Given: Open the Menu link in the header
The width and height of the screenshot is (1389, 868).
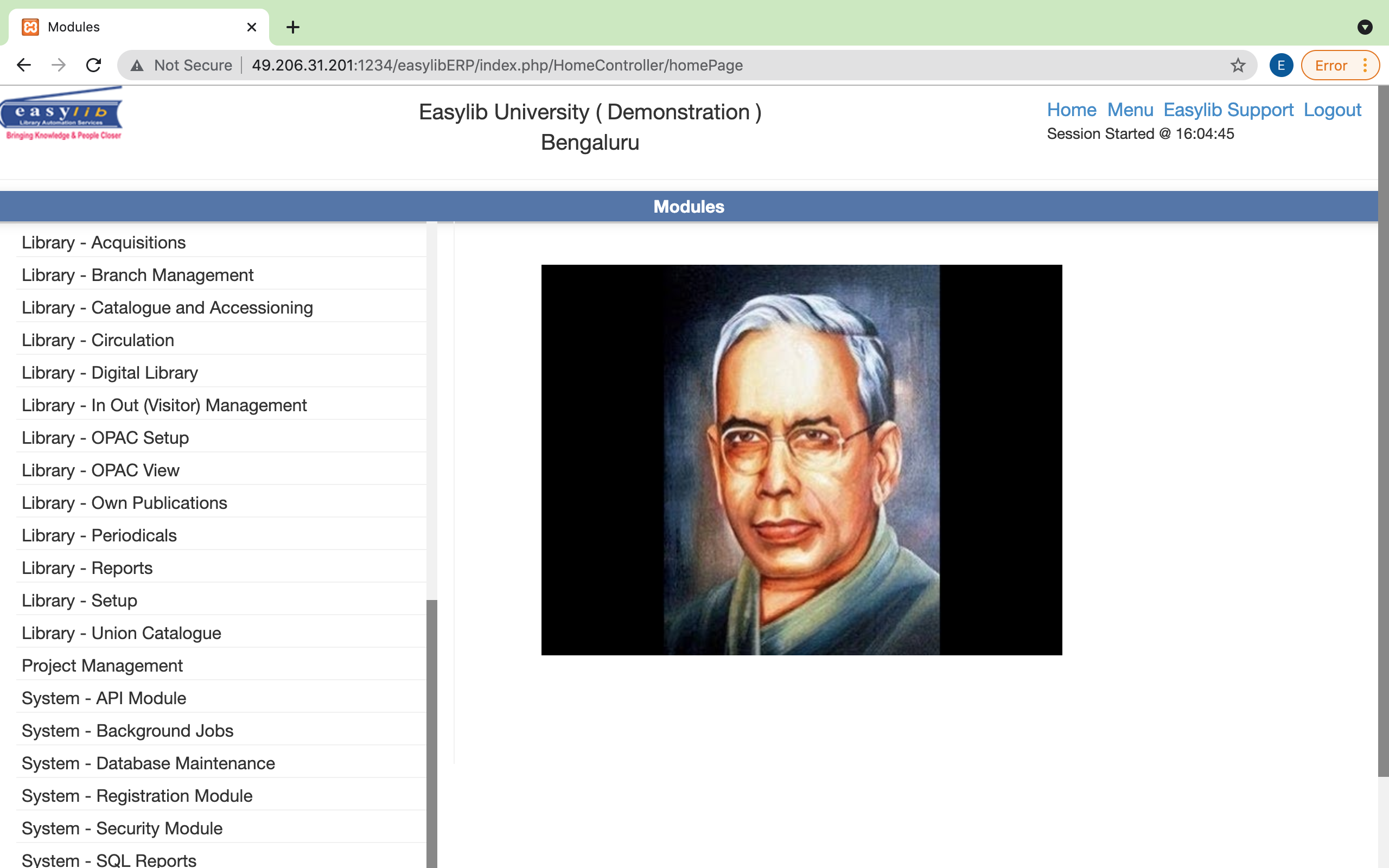Looking at the screenshot, I should coord(1131,110).
